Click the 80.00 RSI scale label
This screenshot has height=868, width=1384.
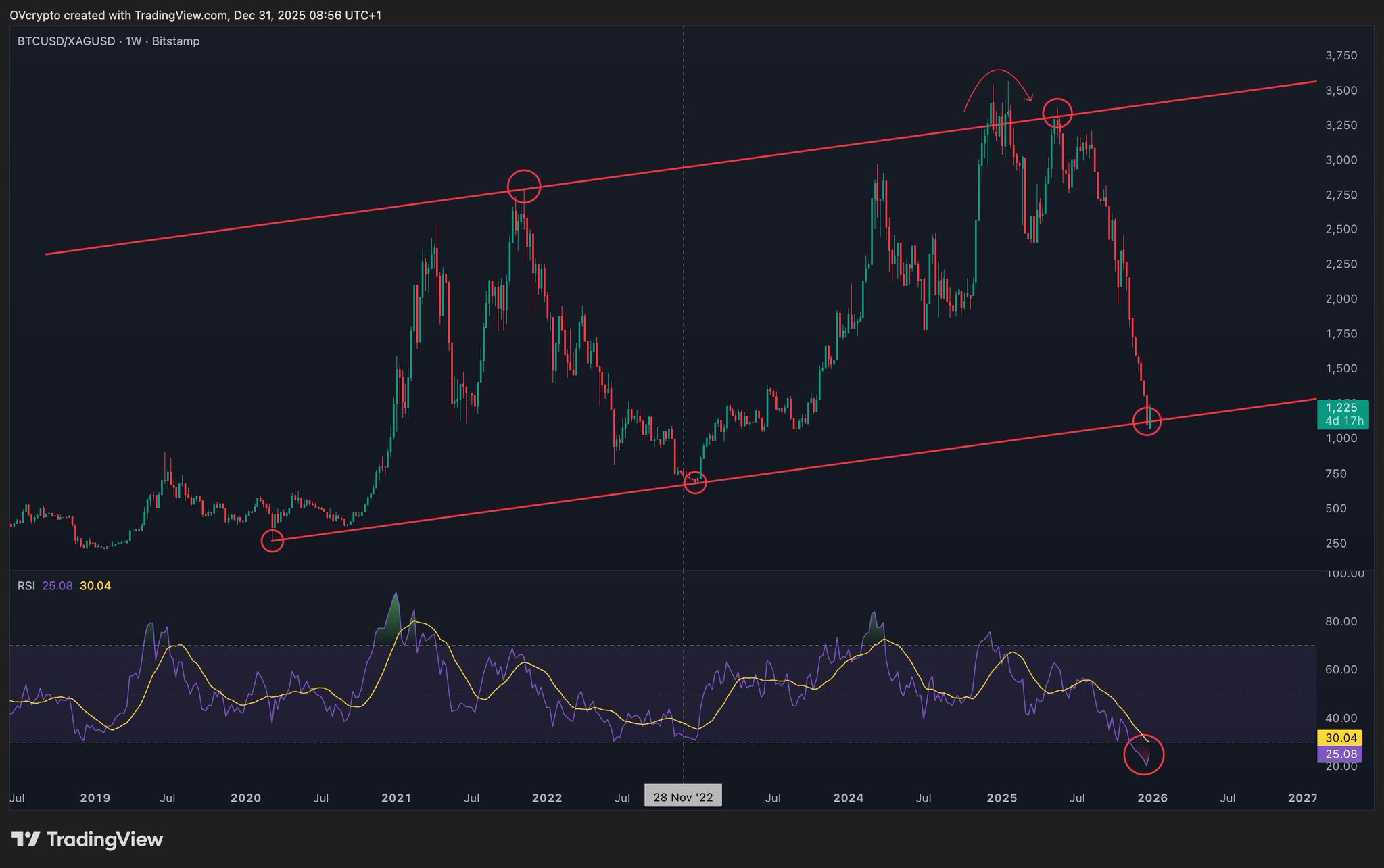tap(1340, 621)
